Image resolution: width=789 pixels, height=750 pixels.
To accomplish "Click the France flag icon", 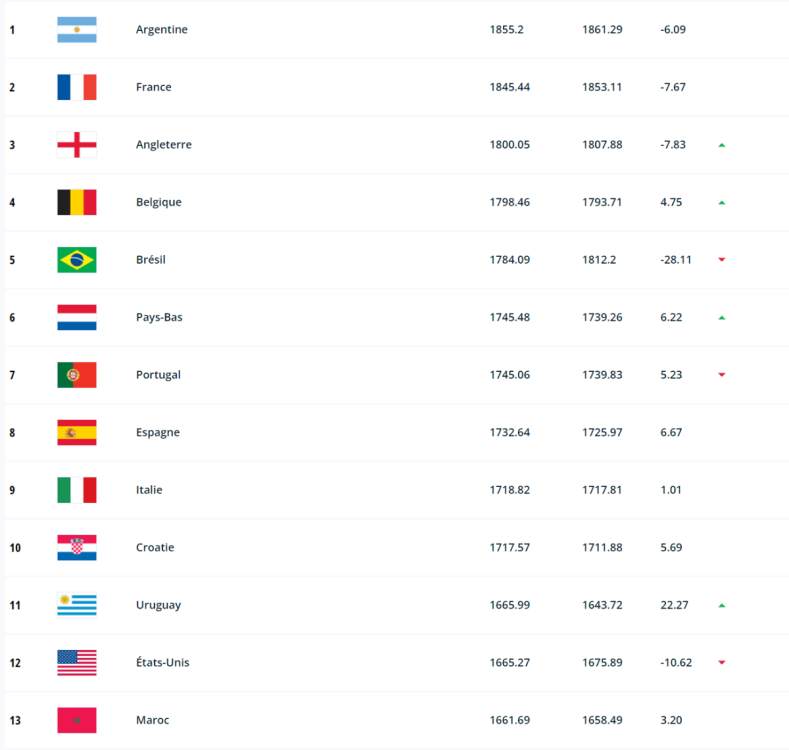I will click(x=77, y=87).
